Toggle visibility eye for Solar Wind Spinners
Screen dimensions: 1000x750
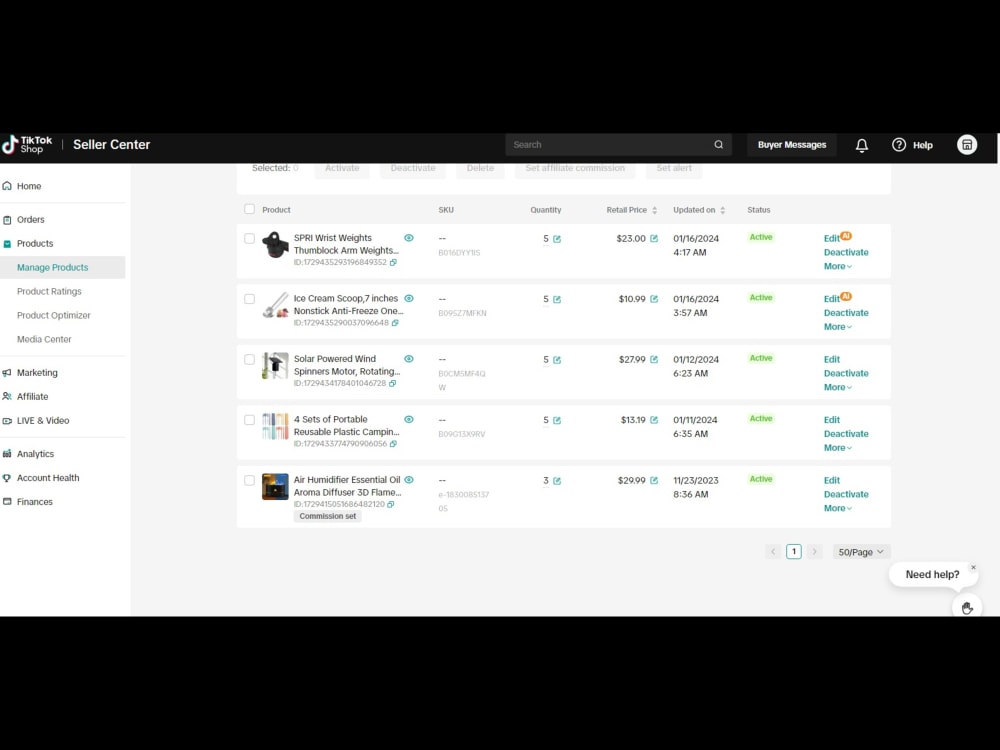[409, 359]
